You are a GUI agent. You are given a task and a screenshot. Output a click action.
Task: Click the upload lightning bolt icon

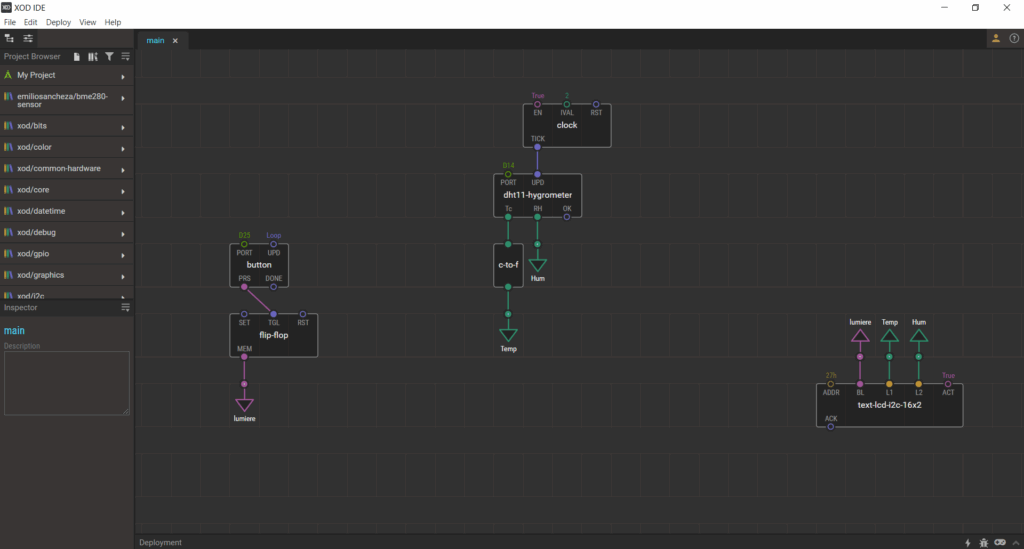[x=968, y=542]
